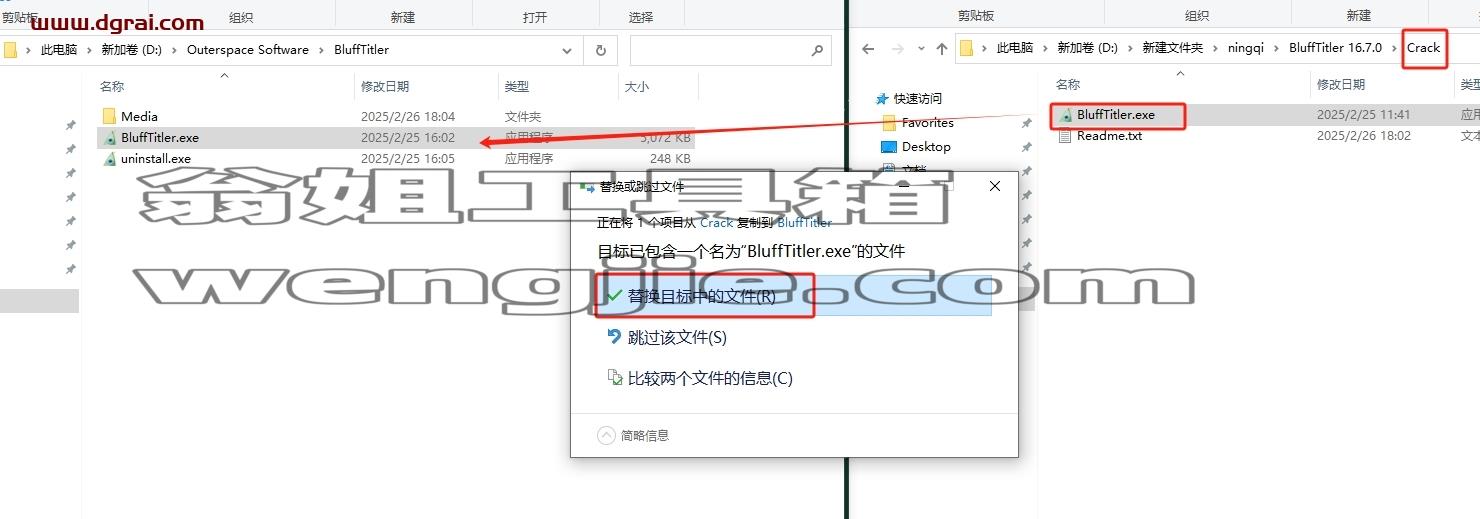Go back in the Crack folder window
This screenshot has height=519, width=1480.
868,48
